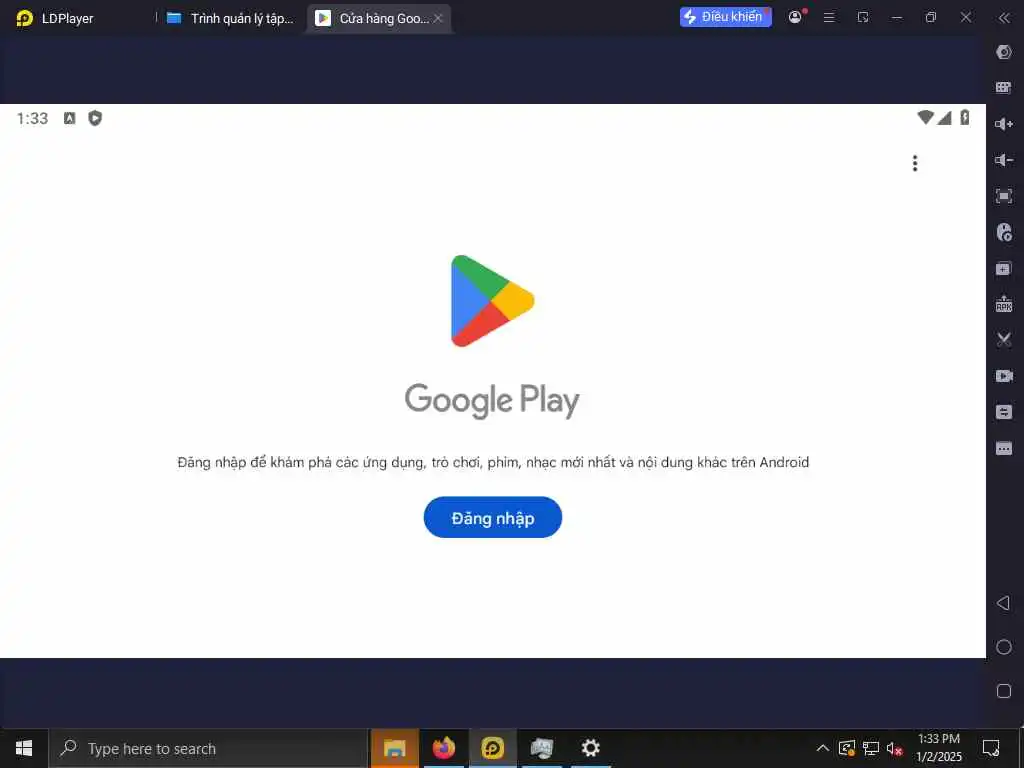This screenshot has width=1024, height=768.
Task: Click the install APK icon
Action: pos(1004,304)
